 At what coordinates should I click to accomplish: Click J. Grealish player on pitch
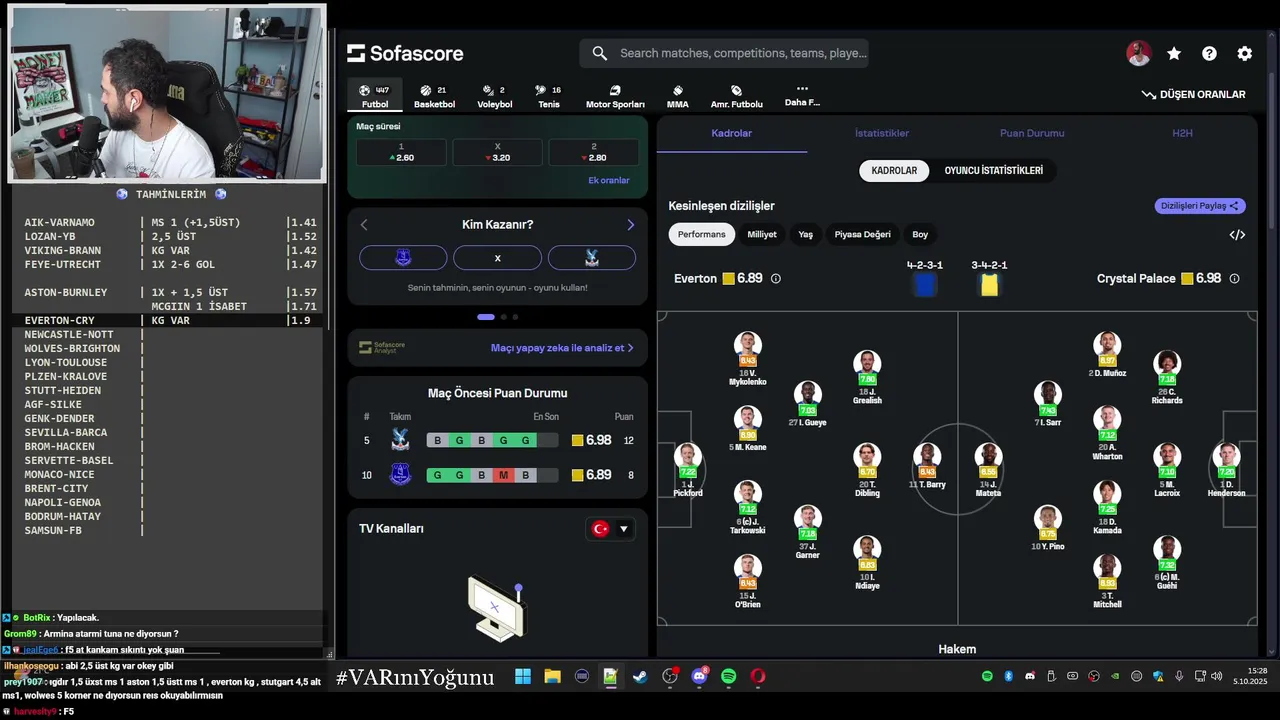click(867, 377)
